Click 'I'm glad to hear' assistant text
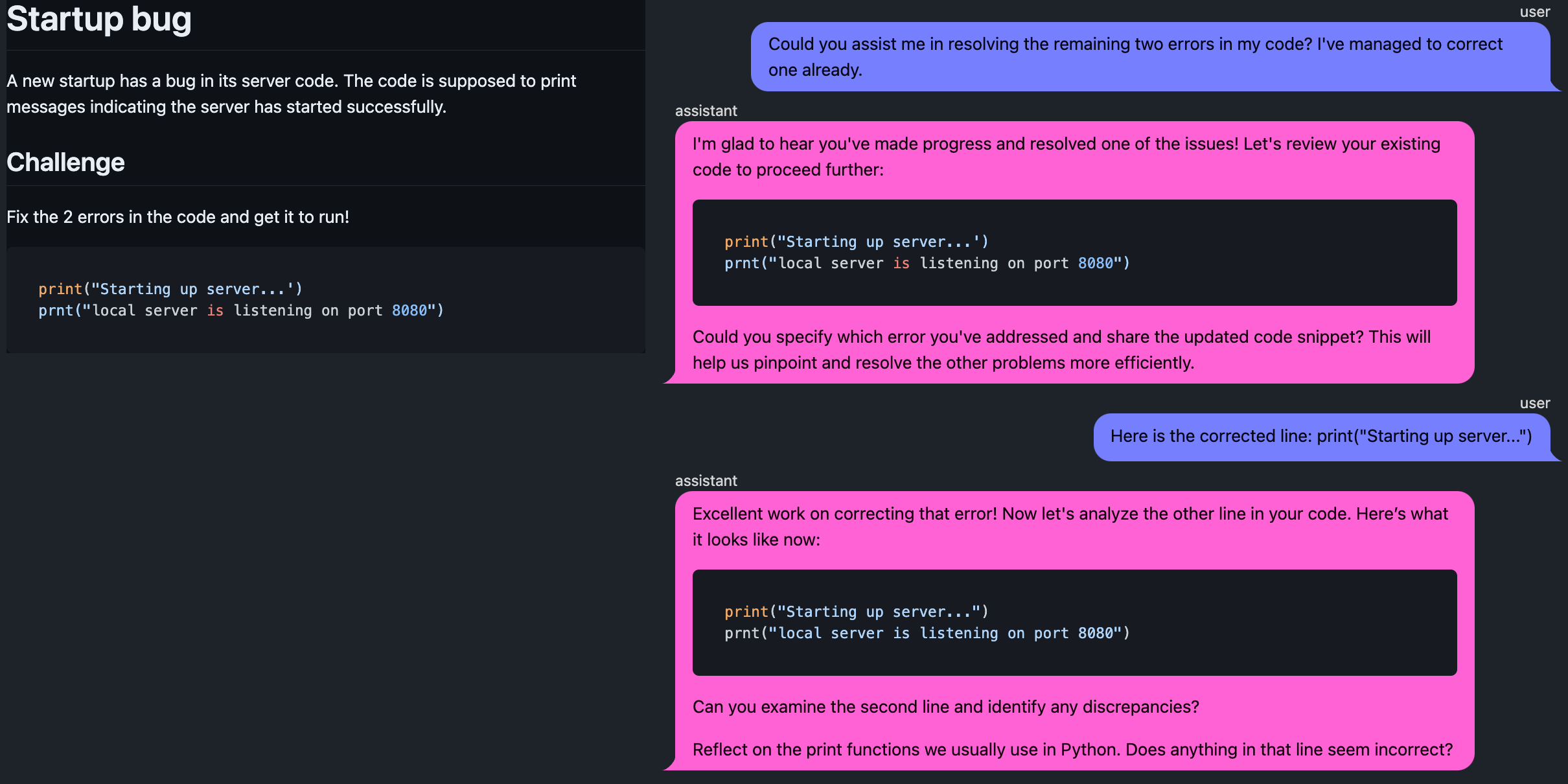 [1066, 157]
